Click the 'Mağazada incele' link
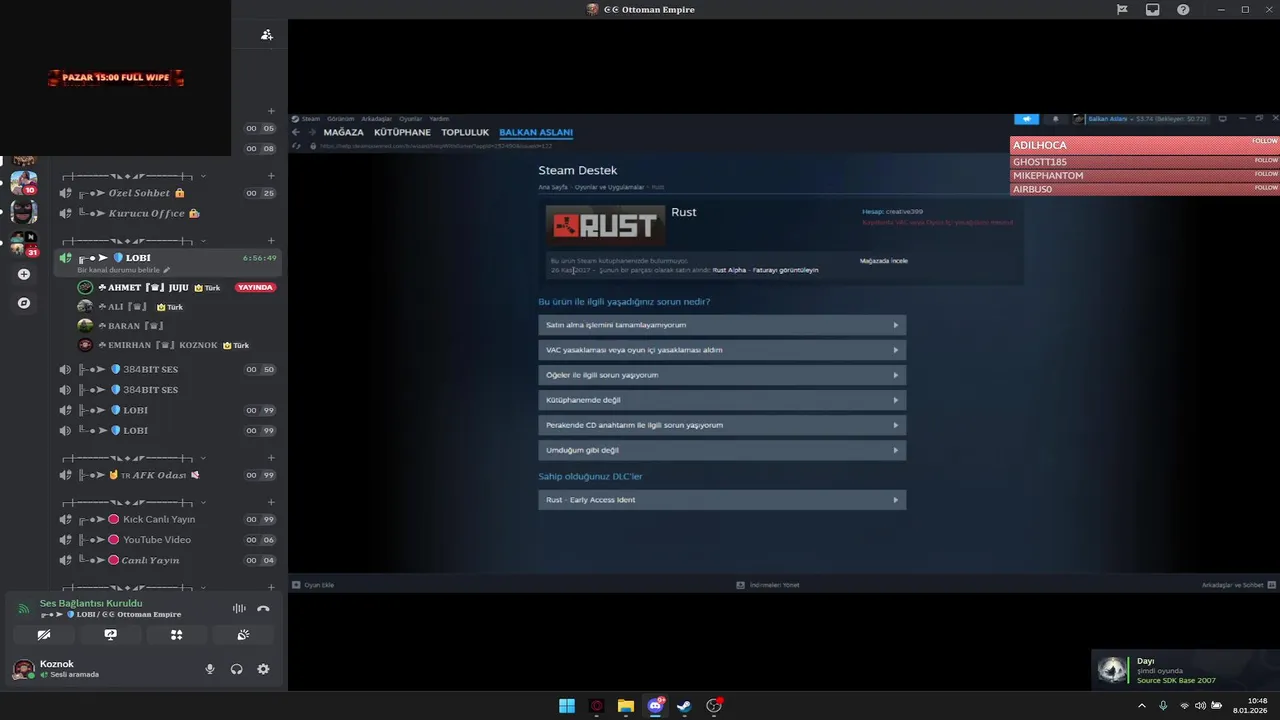The image size is (1280, 720). [884, 261]
